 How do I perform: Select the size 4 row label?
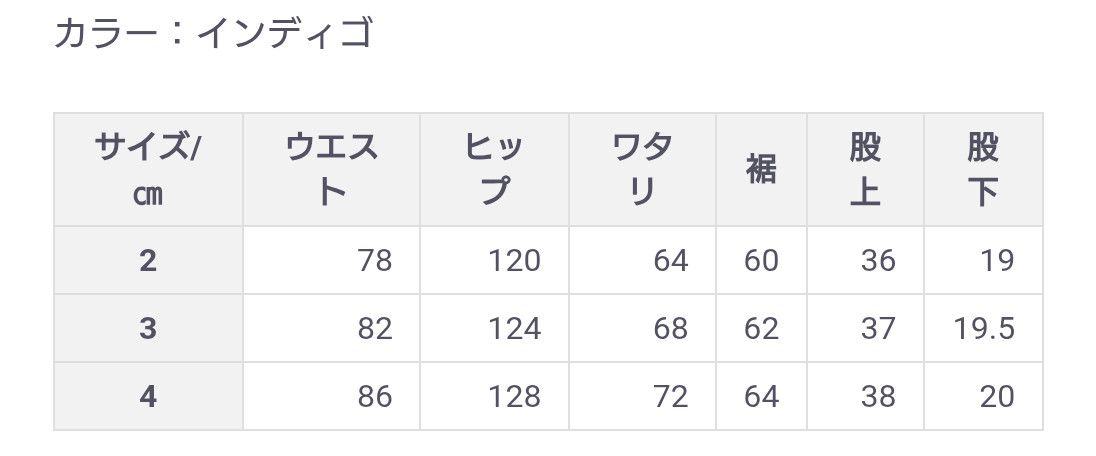click(x=148, y=396)
